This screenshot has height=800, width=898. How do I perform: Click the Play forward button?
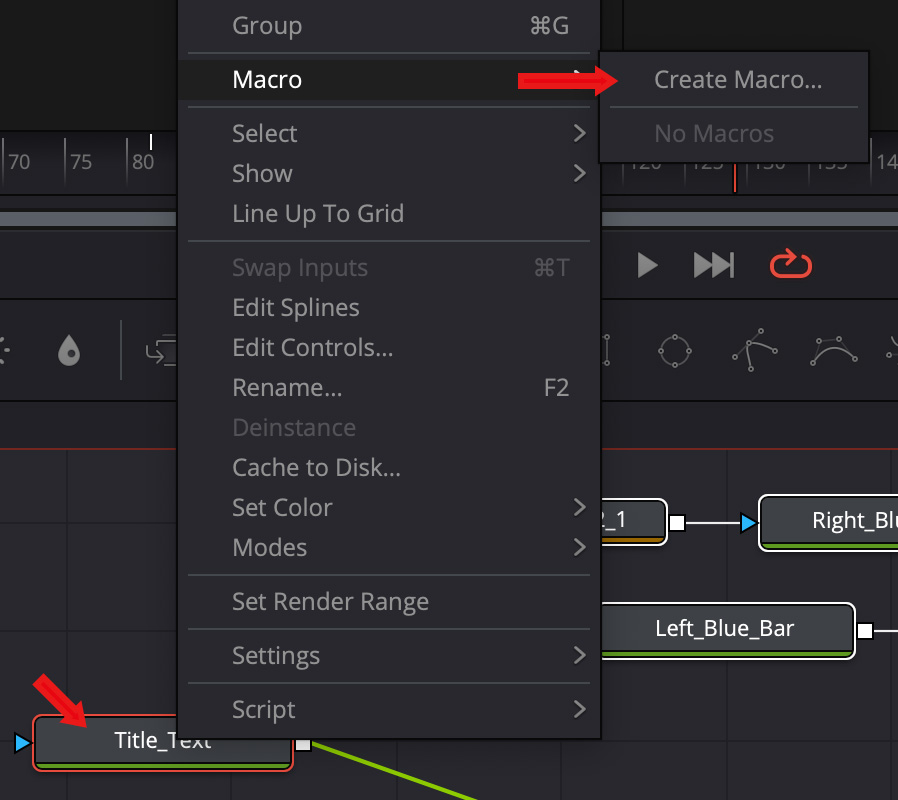pos(648,265)
